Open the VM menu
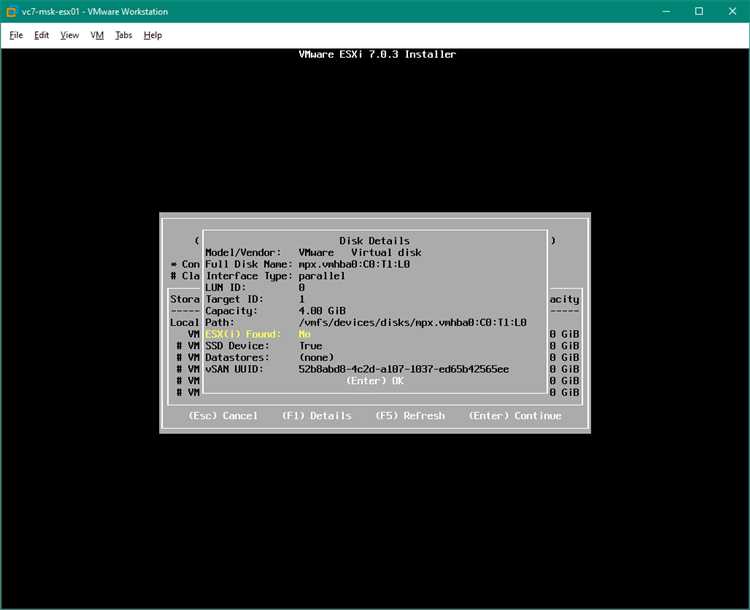750x610 pixels. (x=97, y=35)
